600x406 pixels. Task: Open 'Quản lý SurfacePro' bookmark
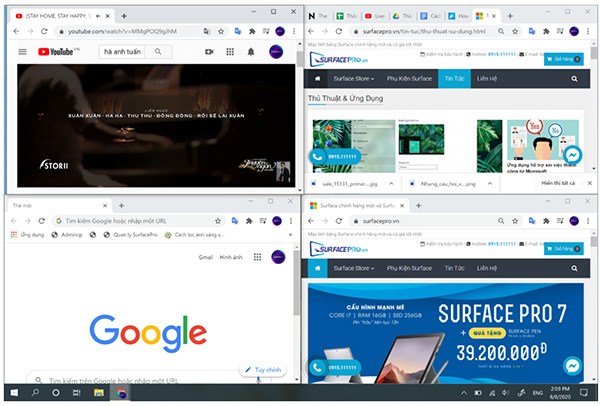(x=131, y=235)
